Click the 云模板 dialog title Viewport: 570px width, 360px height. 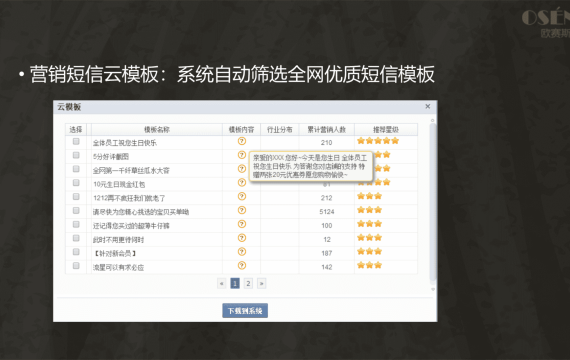click(x=69, y=107)
